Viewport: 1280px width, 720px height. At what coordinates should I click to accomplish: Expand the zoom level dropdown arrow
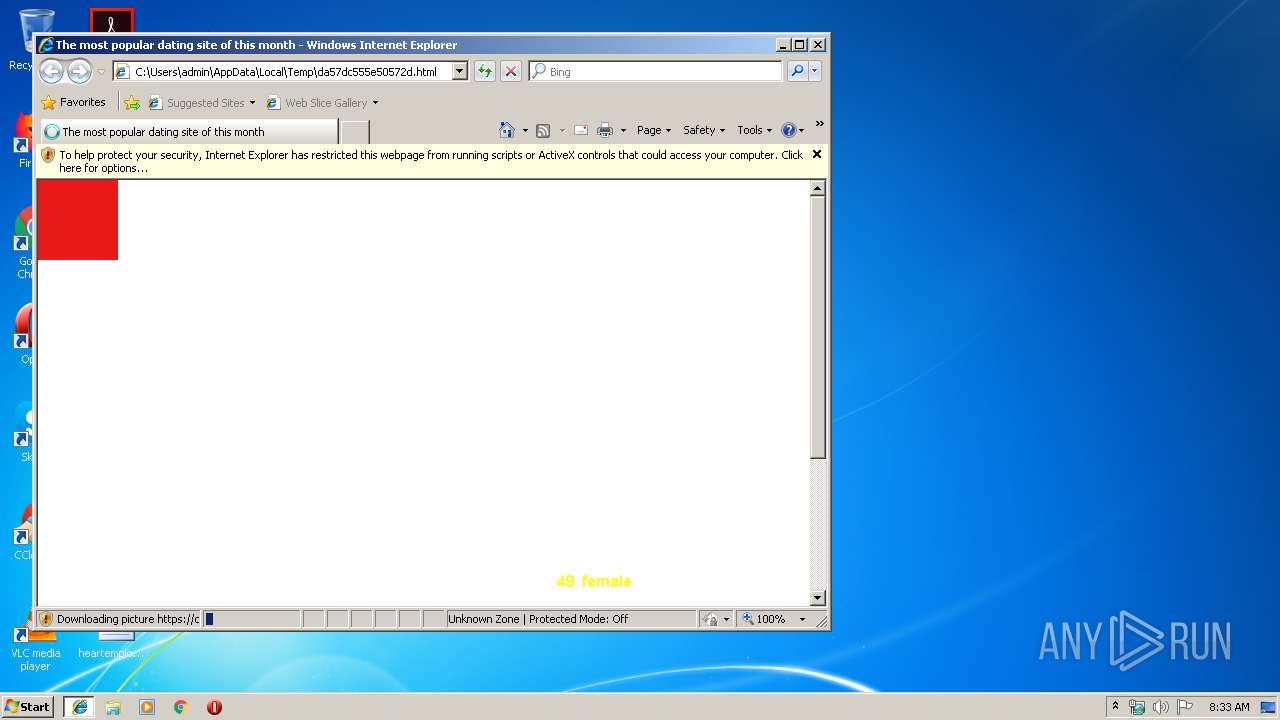click(x=802, y=619)
